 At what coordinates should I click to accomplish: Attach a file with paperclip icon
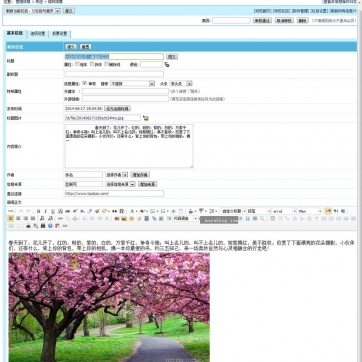pos(154,218)
